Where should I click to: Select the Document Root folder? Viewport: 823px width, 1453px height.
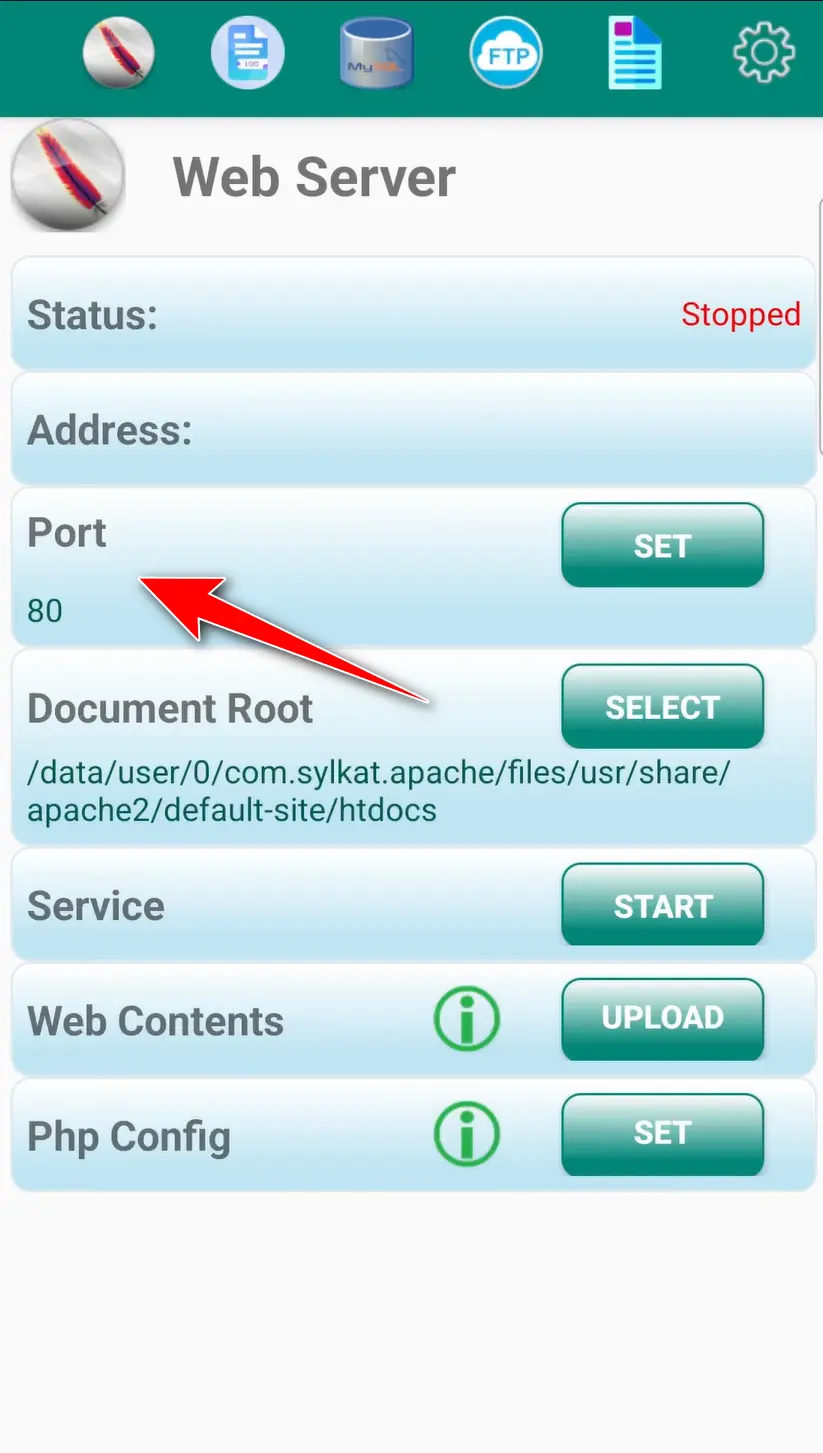click(x=662, y=706)
